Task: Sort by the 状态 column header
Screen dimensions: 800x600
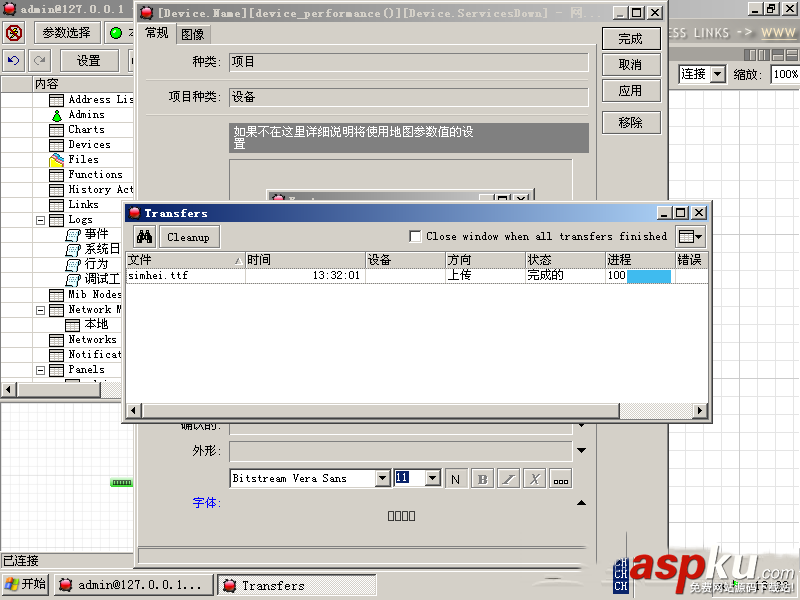Action: [565, 260]
